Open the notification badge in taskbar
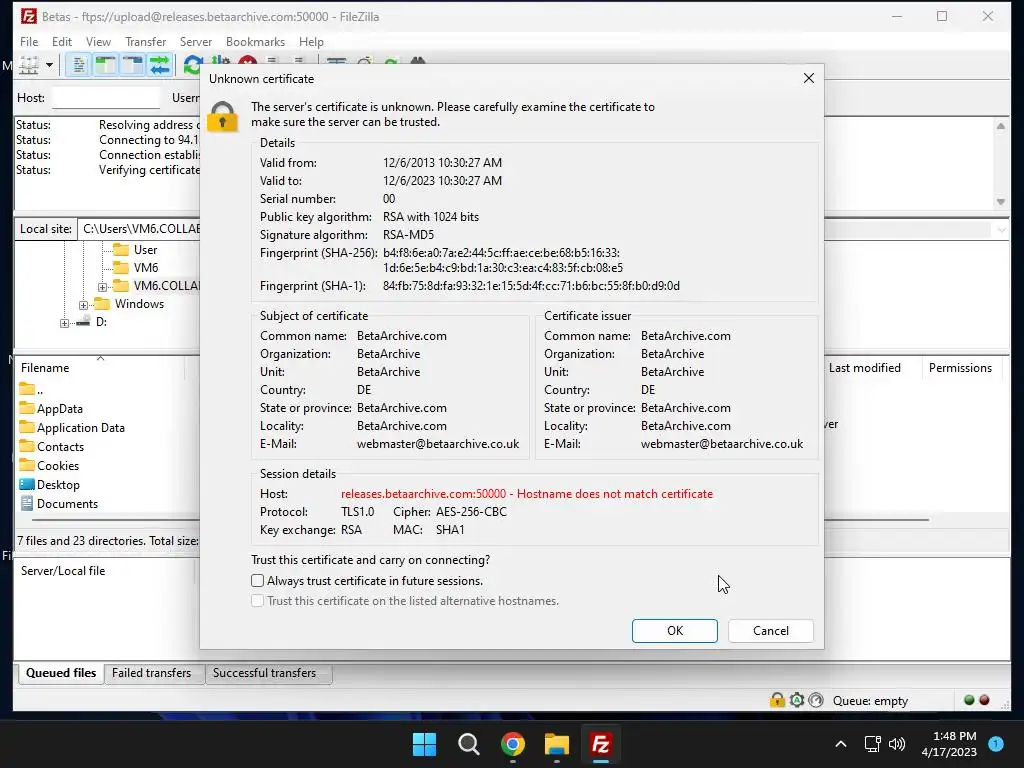Image resolution: width=1024 pixels, height=768 pixels. [x=996, y=743]
